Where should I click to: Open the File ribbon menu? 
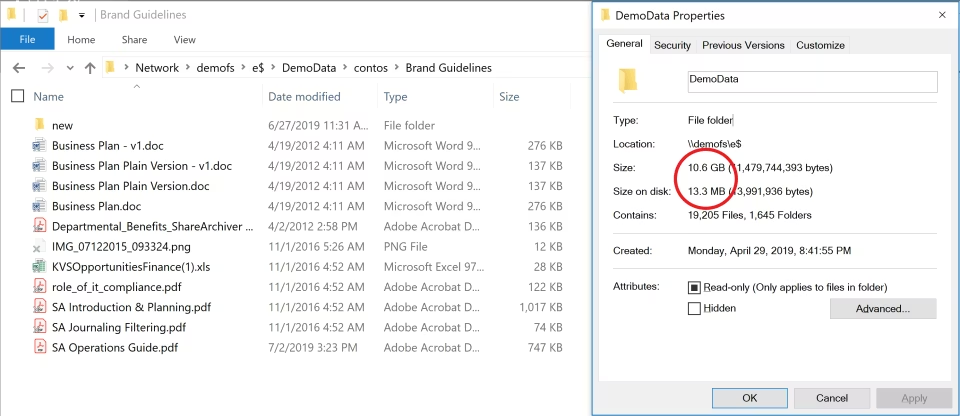[27, 39]
